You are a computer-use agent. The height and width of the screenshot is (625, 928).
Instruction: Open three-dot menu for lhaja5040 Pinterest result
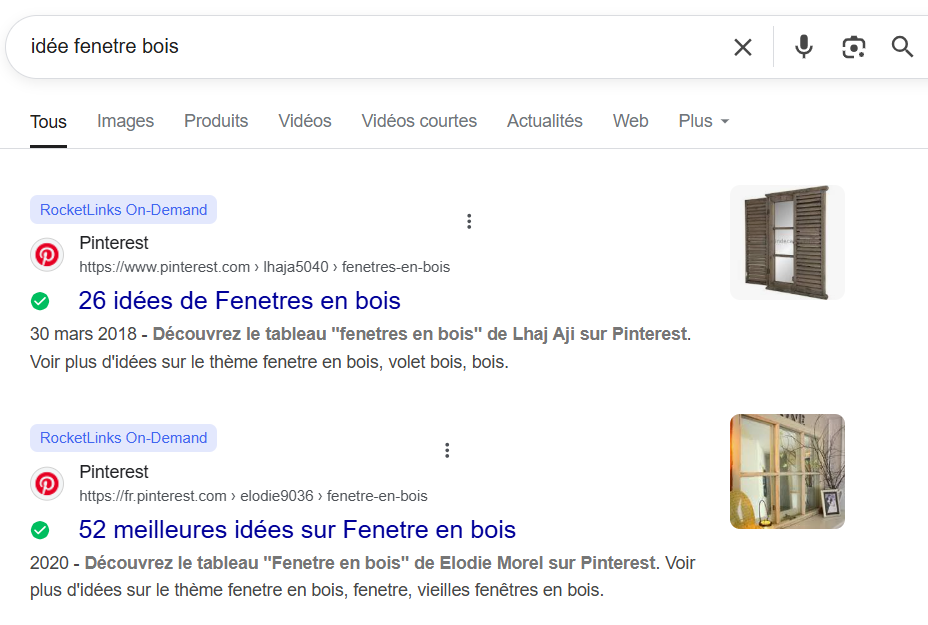[469, 221]
